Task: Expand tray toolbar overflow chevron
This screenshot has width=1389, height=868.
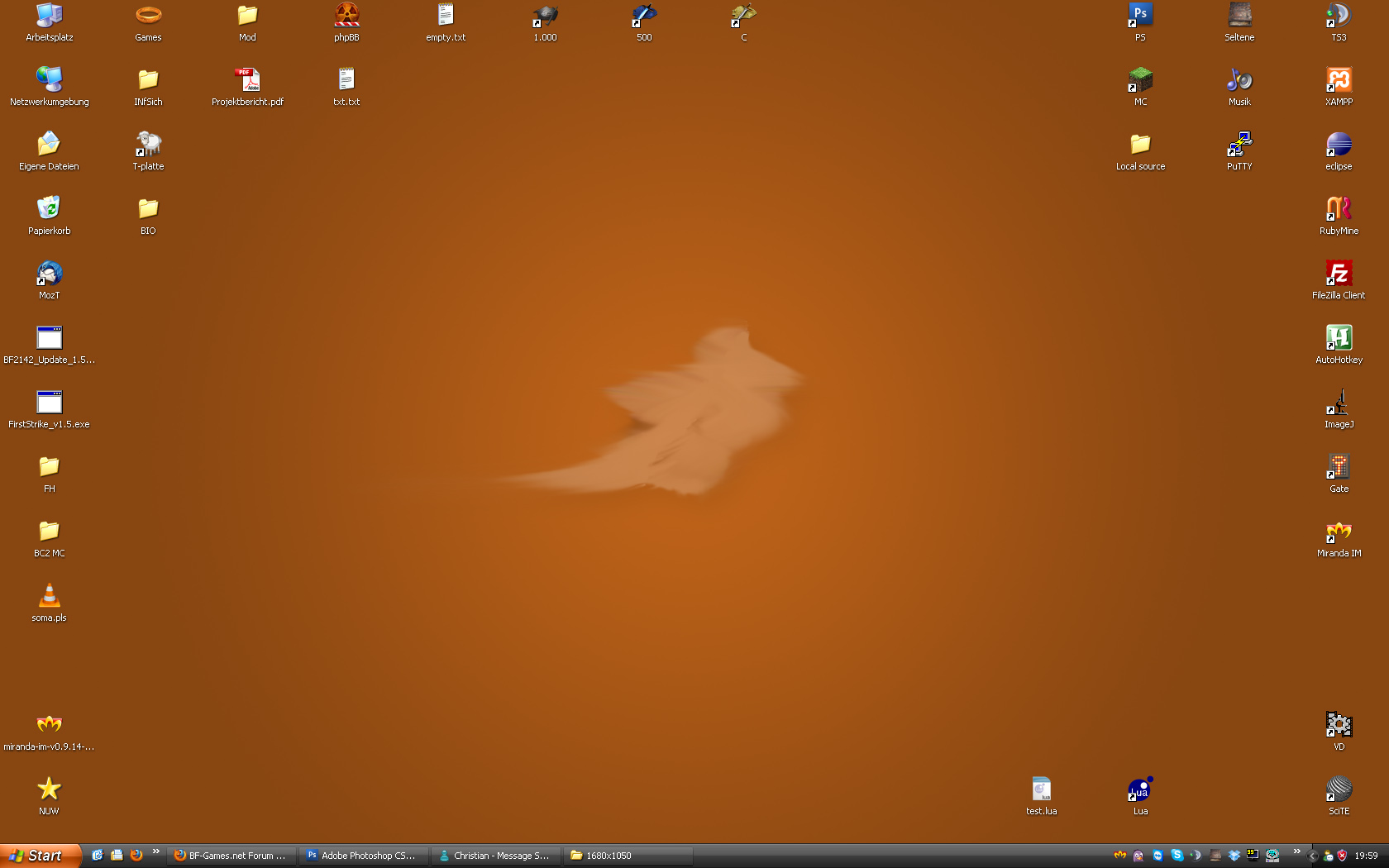Action: [x=1297, y=851]
